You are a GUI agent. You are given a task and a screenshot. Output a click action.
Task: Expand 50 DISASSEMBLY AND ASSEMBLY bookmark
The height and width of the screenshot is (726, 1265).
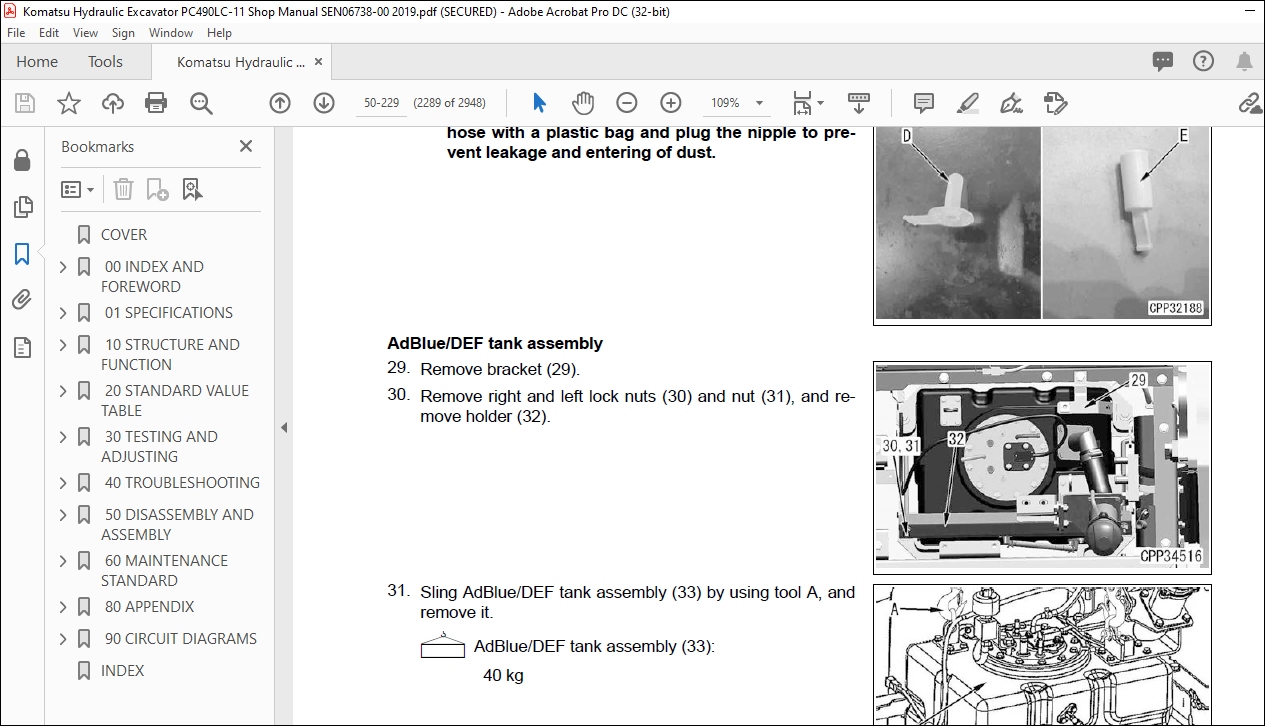click(64, 515)
